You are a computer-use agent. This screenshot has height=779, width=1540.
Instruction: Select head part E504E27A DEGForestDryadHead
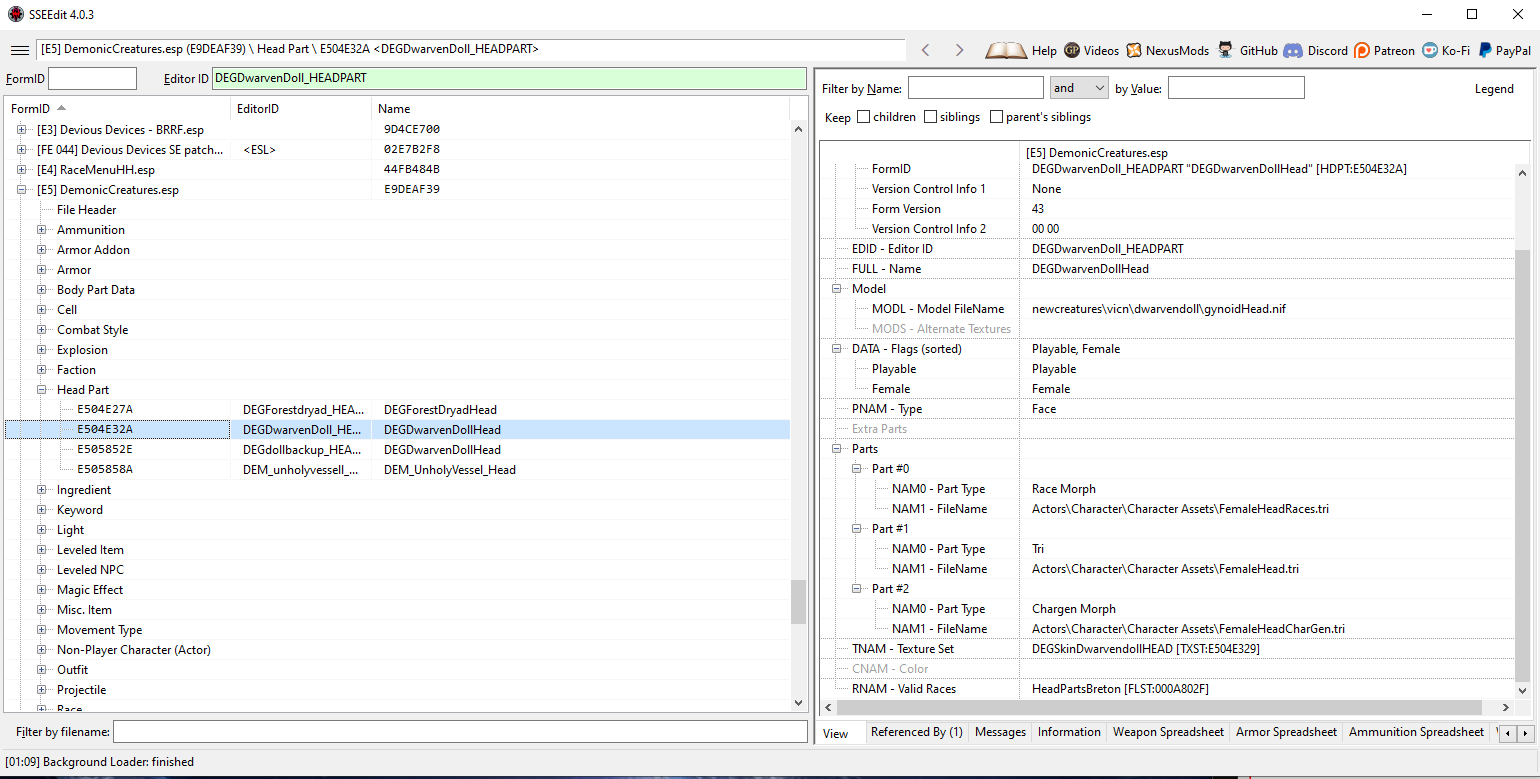click(x=397, y=410)
